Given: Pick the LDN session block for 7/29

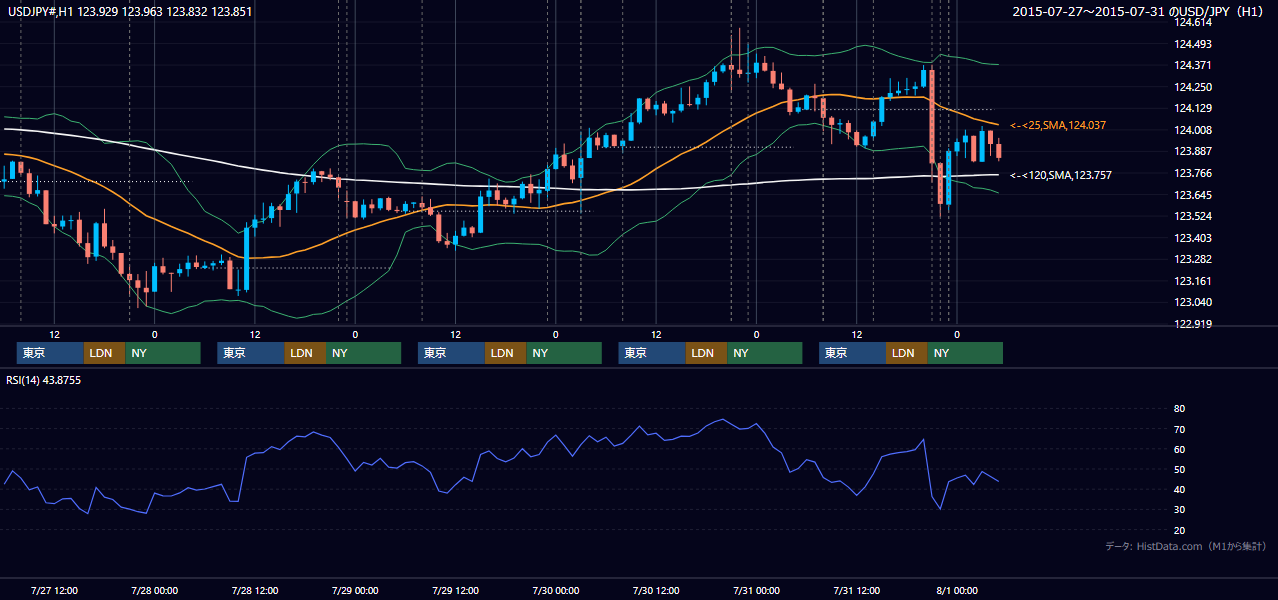Looking at the screenshot, I should 505,353.
